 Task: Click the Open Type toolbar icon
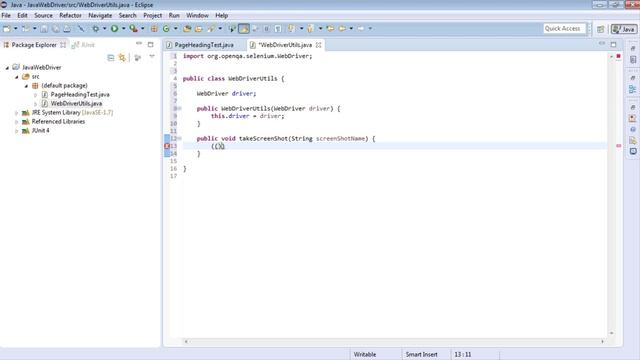pyautogui.click(x=187, y=29)
